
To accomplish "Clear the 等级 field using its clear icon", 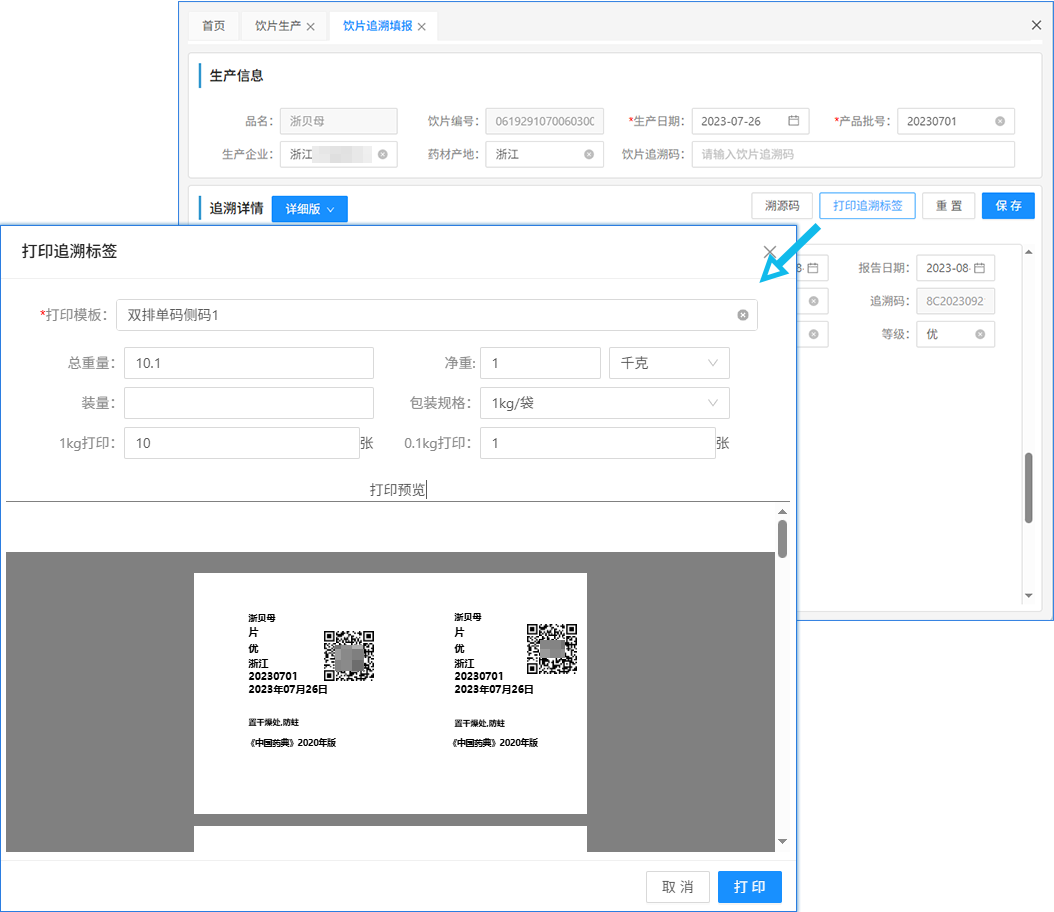I will click(x=979, y=334).
